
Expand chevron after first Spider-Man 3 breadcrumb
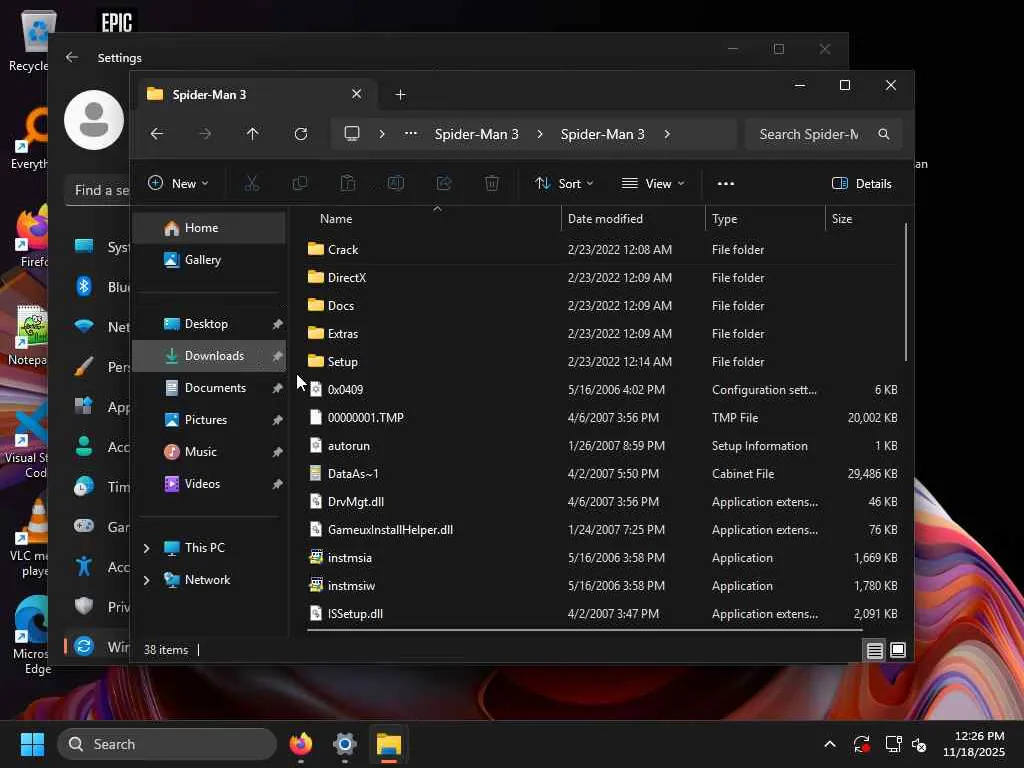coord(540,134)
